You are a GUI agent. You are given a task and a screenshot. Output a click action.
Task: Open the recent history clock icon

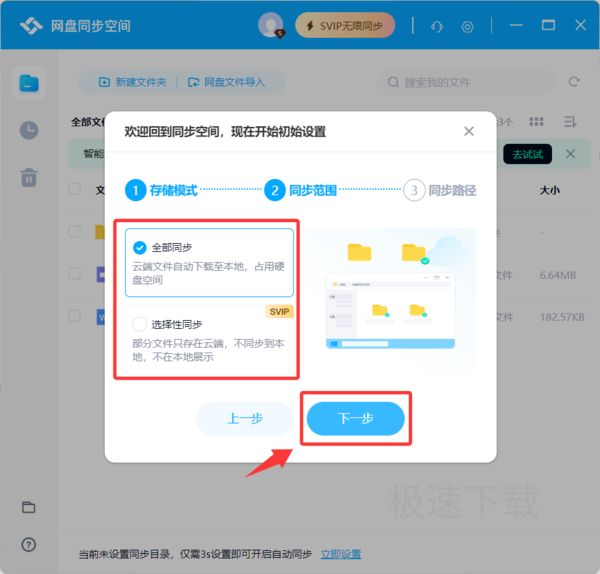coord(29,130)
